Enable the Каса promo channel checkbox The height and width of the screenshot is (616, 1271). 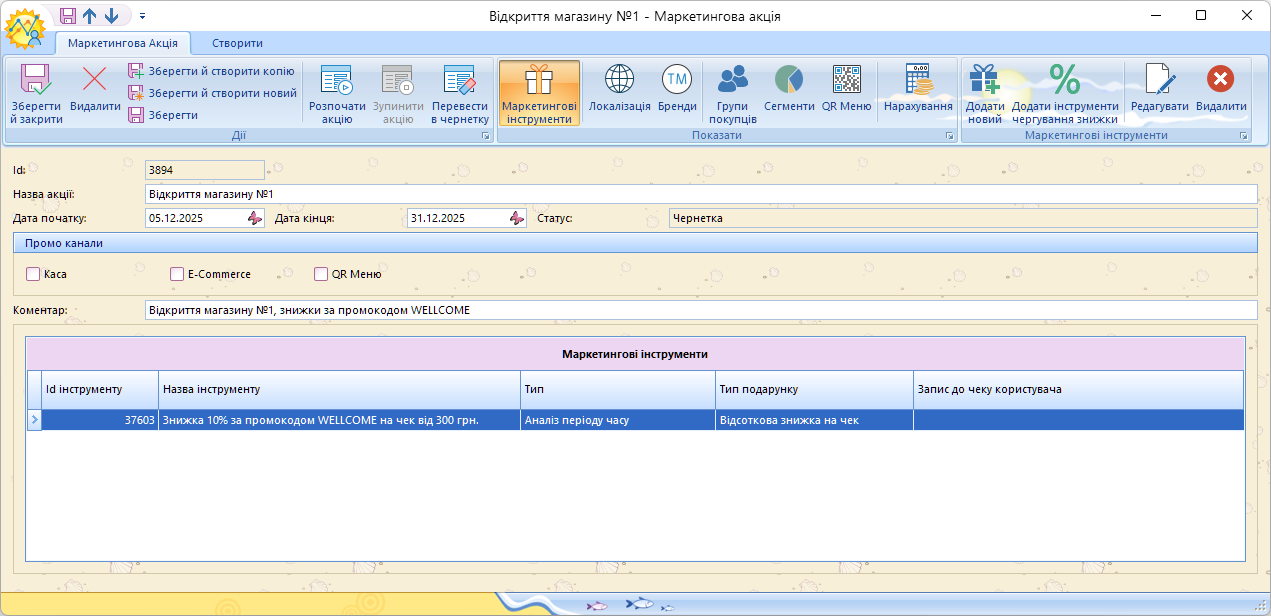coord(33,274)
